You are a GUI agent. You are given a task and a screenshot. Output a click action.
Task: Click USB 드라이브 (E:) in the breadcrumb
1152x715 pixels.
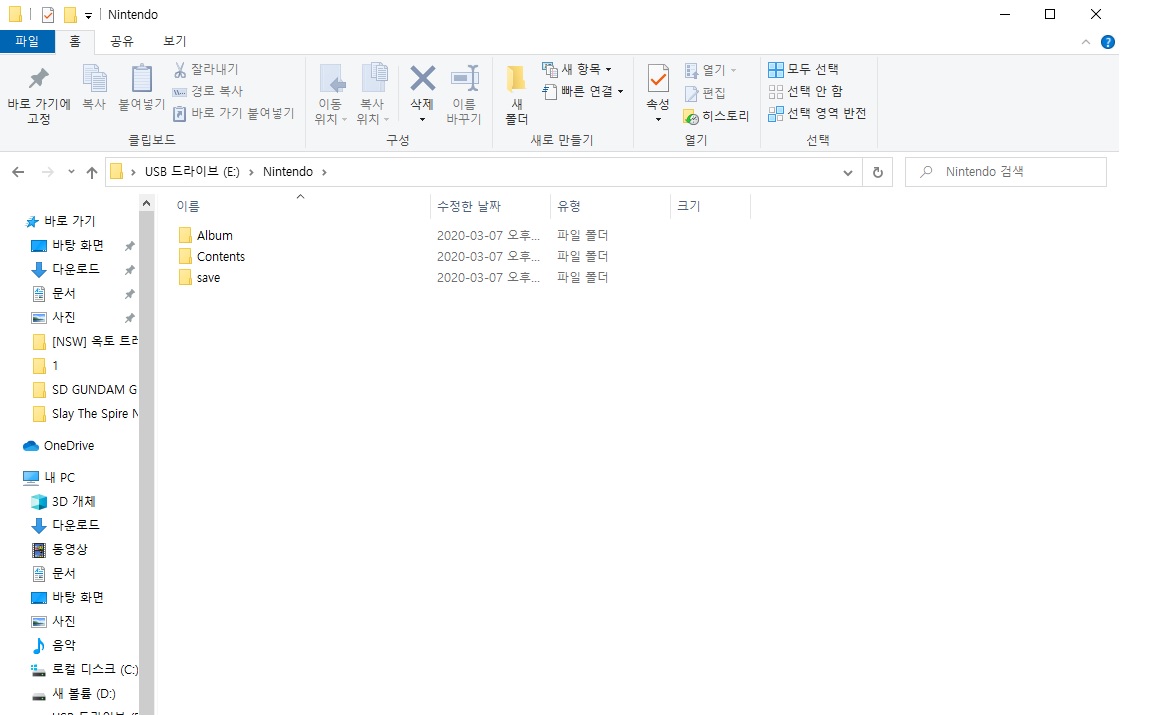(192, 172)
